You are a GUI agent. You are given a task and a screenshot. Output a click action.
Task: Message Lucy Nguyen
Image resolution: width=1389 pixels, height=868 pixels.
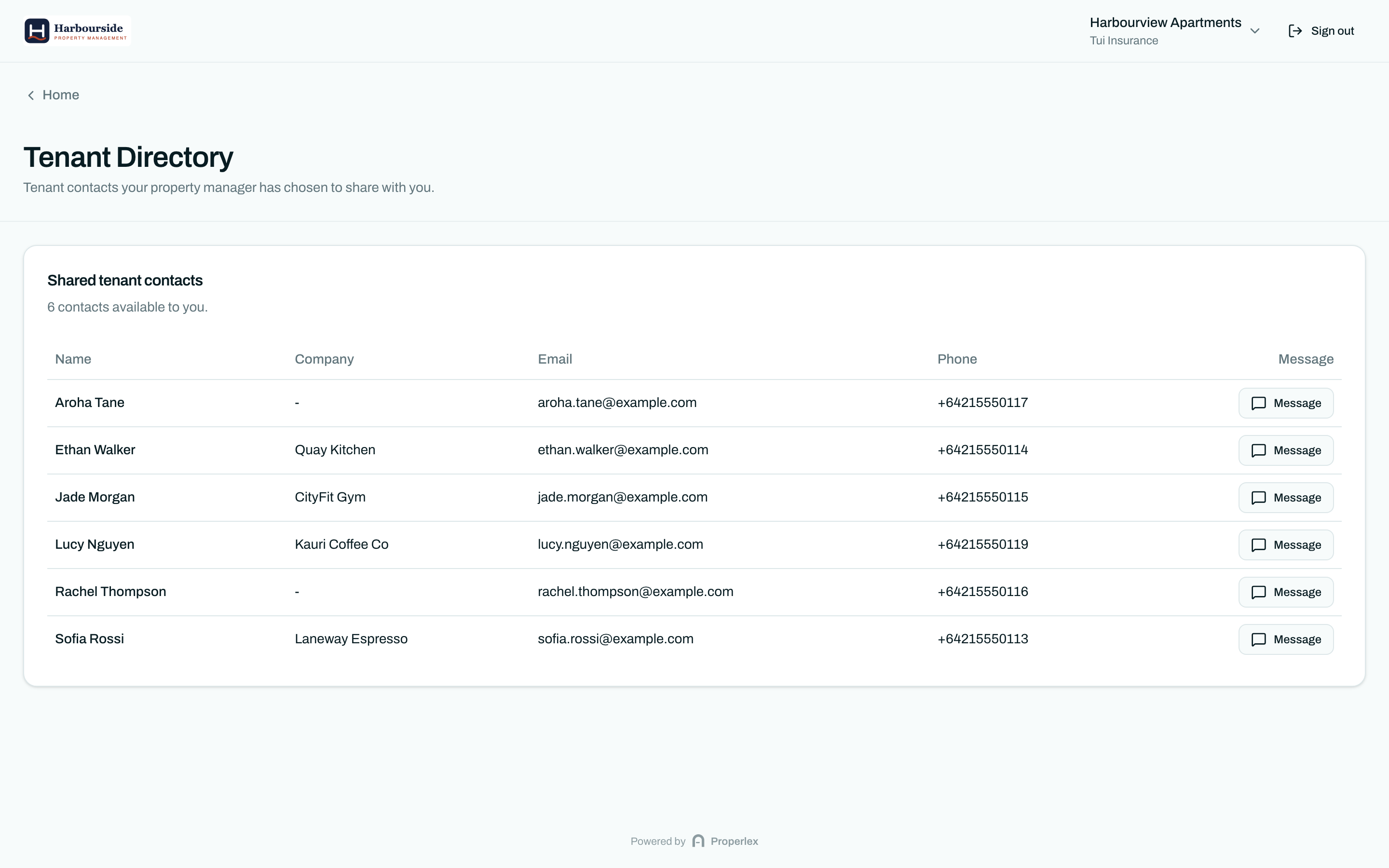[x=1286, y=545]
